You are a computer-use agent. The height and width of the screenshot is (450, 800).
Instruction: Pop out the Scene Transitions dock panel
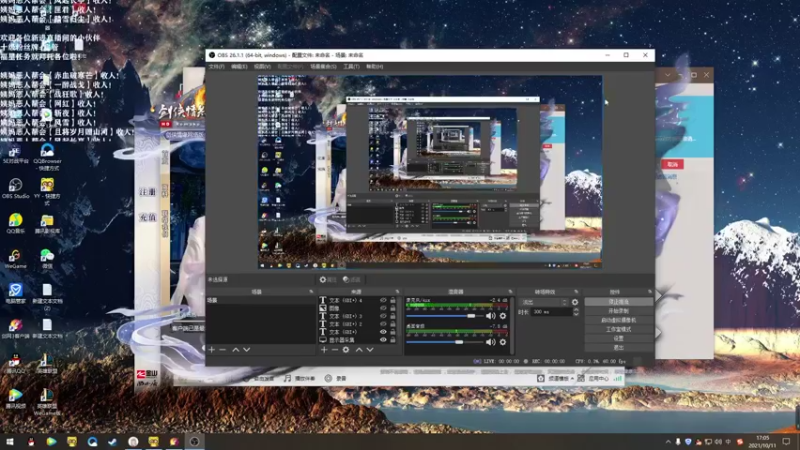[577, 292]
